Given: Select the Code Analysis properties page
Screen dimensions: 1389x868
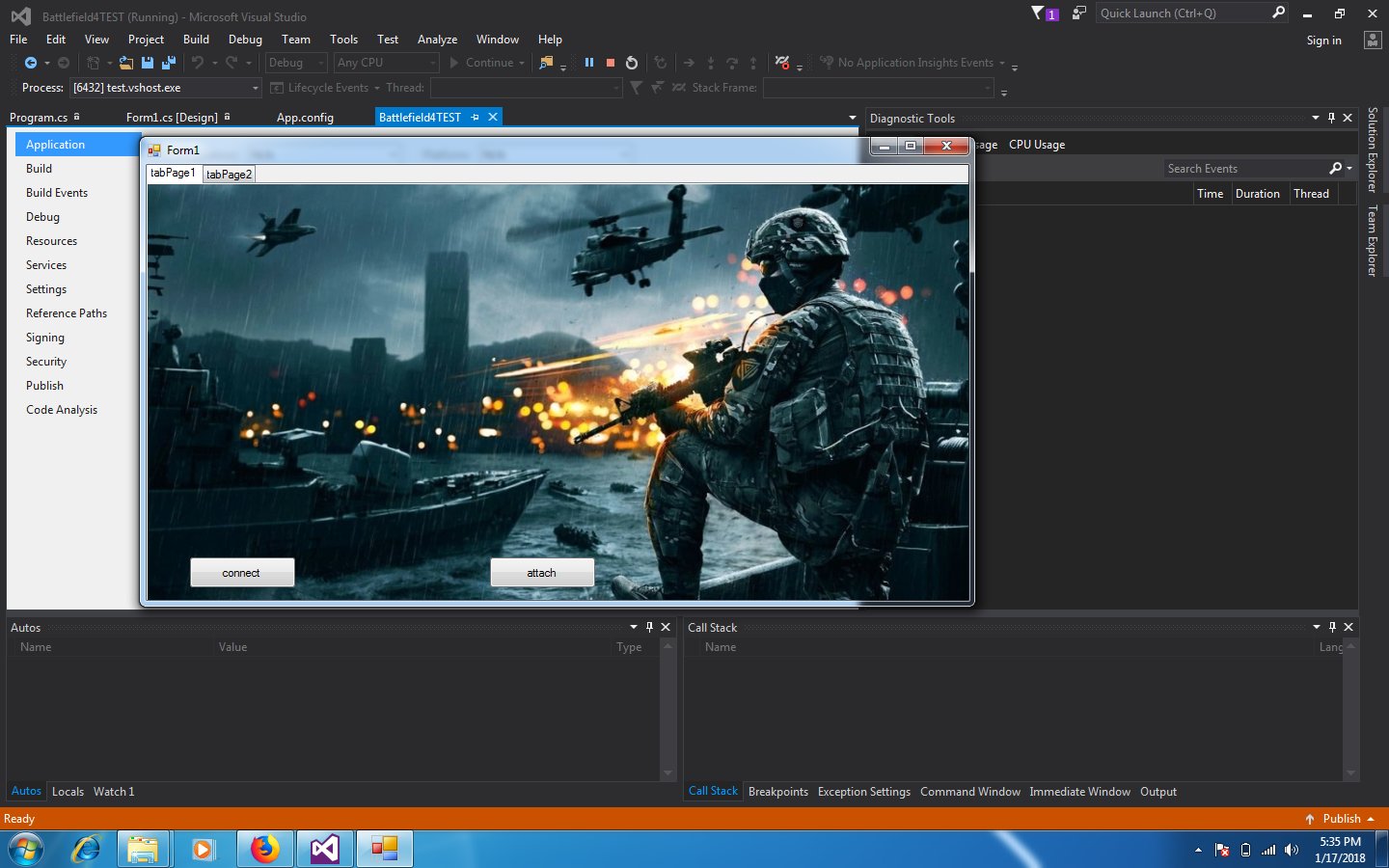Looking at the screenshot, I should click(x=62, y=410).
